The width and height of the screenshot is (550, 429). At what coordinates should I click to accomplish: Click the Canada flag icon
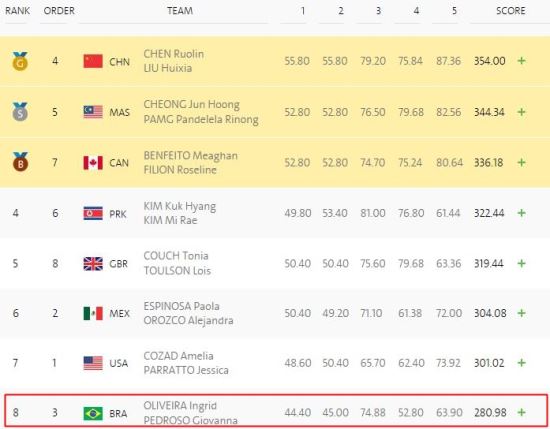click(x=93, y=163)
